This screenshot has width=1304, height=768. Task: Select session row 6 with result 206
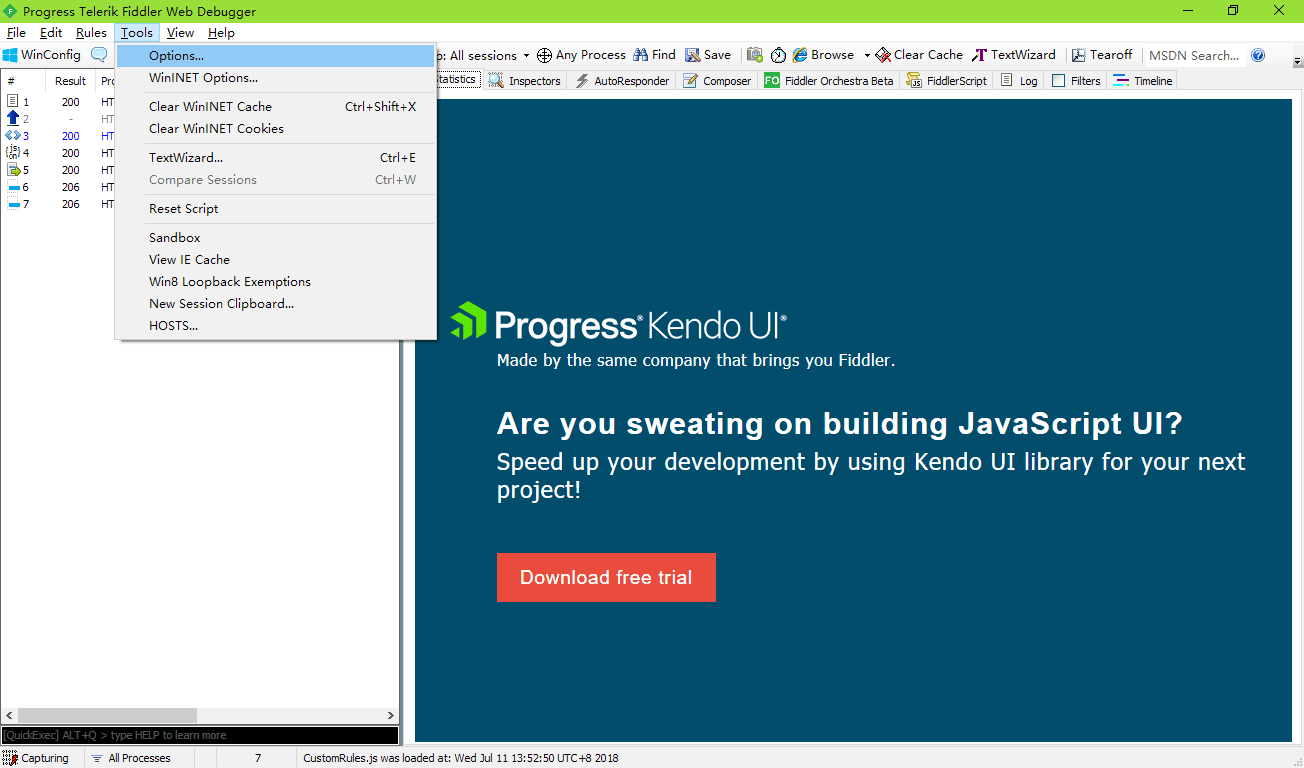point(58,187)
